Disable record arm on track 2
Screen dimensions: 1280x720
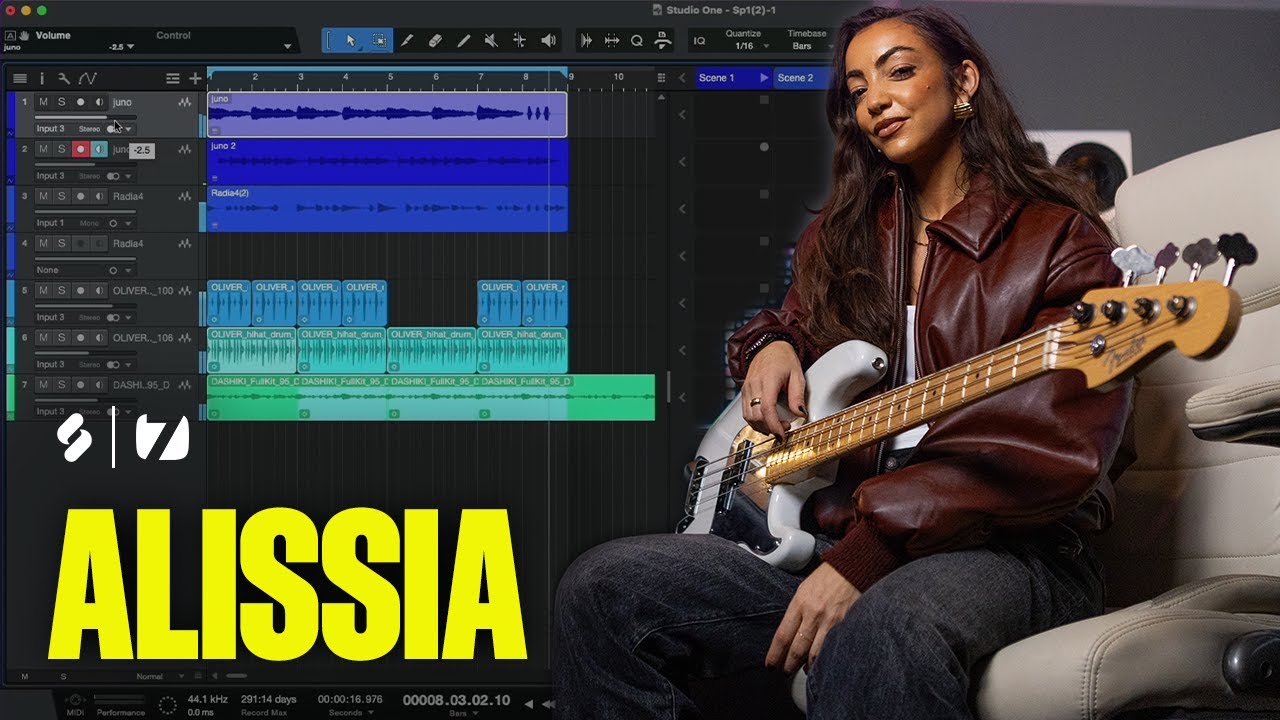click(x=80, y=149)
